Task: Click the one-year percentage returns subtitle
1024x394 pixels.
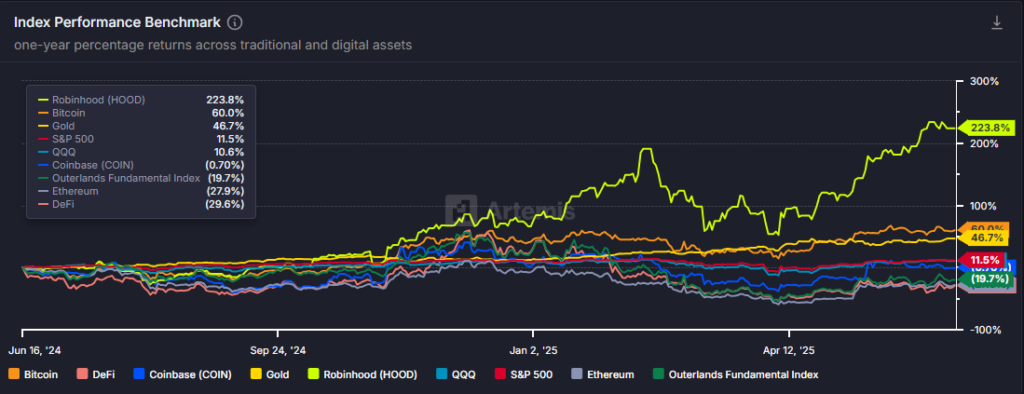Action: tap(213, 45)
